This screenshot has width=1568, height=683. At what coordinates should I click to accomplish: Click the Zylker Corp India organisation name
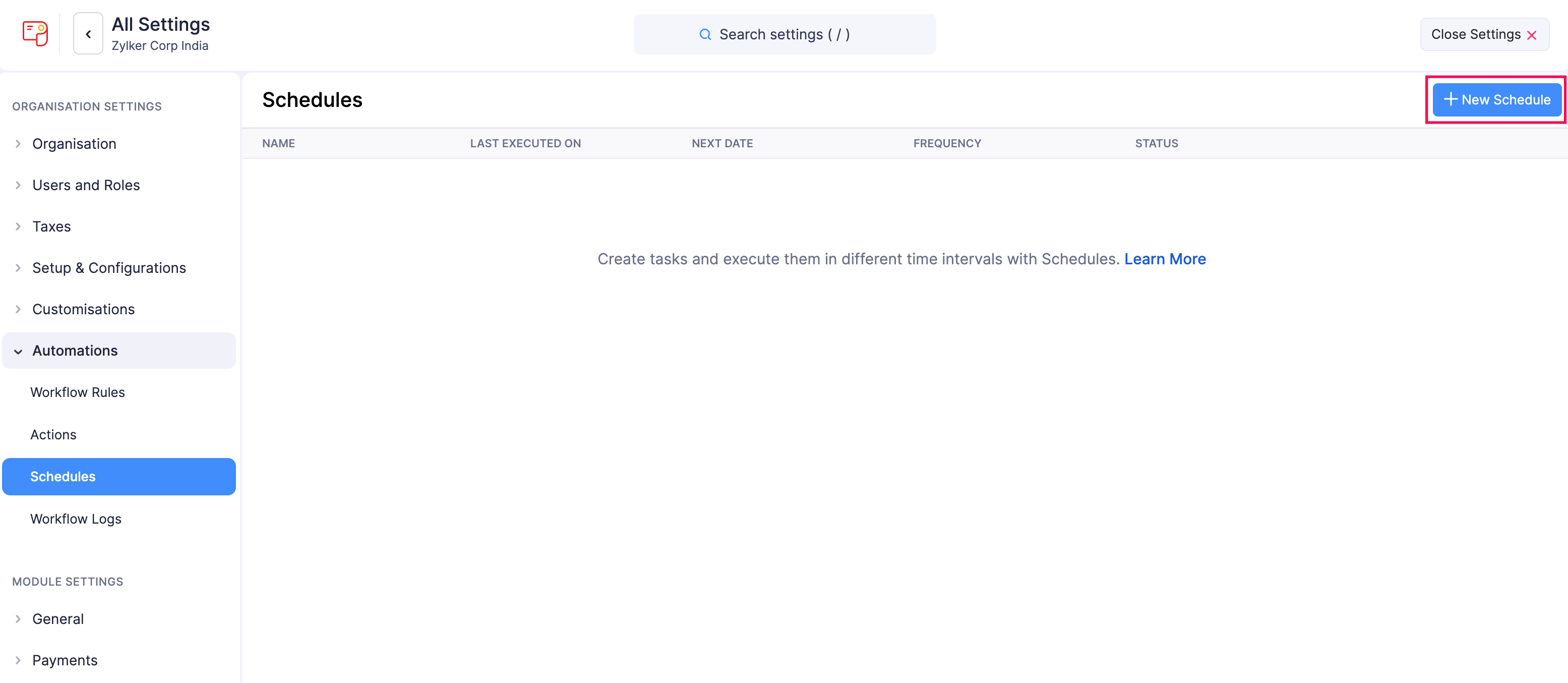[159, 46]
